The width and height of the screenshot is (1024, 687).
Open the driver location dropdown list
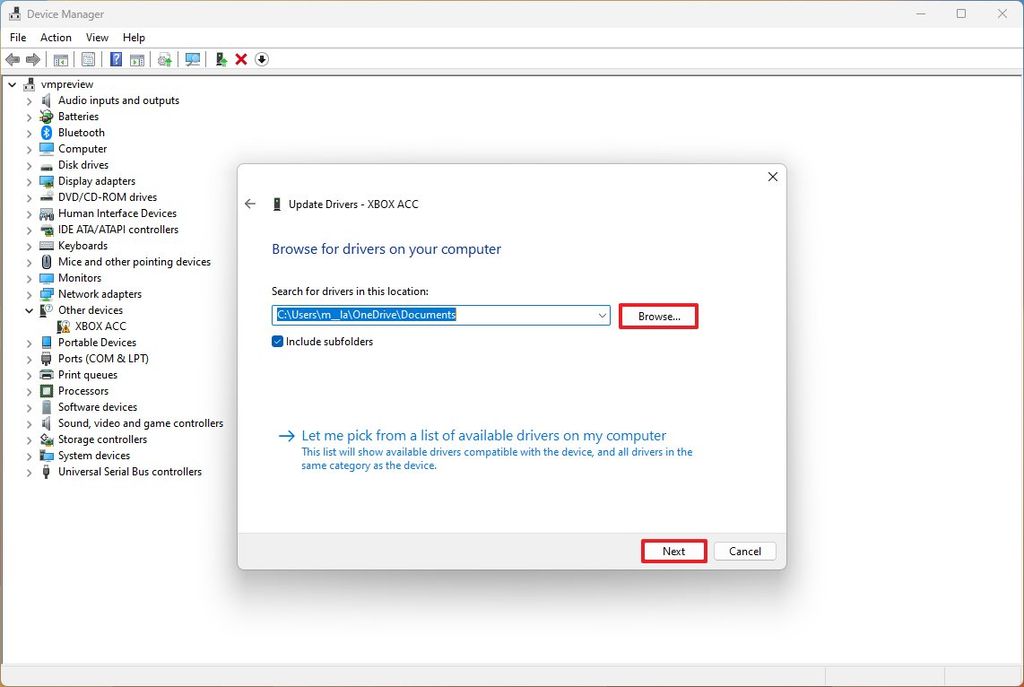602,315
